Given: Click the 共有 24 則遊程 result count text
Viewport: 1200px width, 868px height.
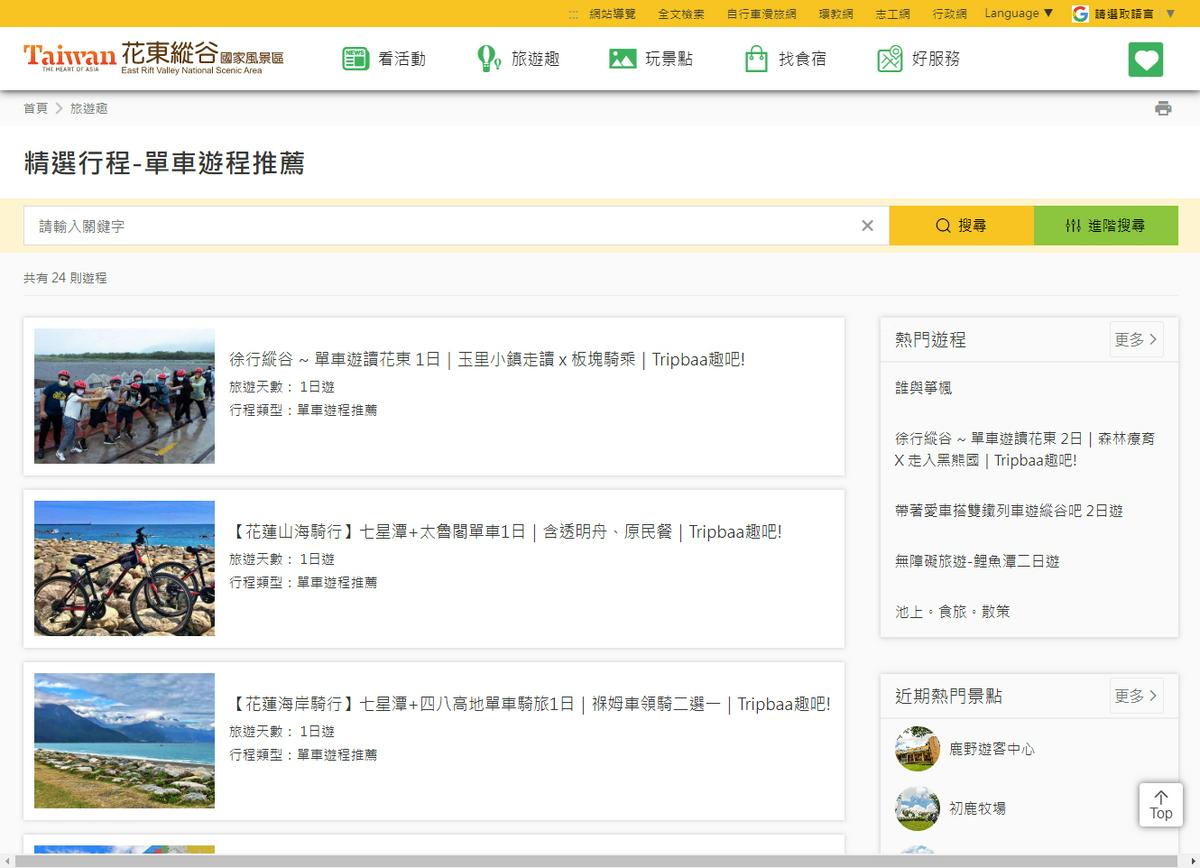Looking at the screenshot, I should point(65,278).
